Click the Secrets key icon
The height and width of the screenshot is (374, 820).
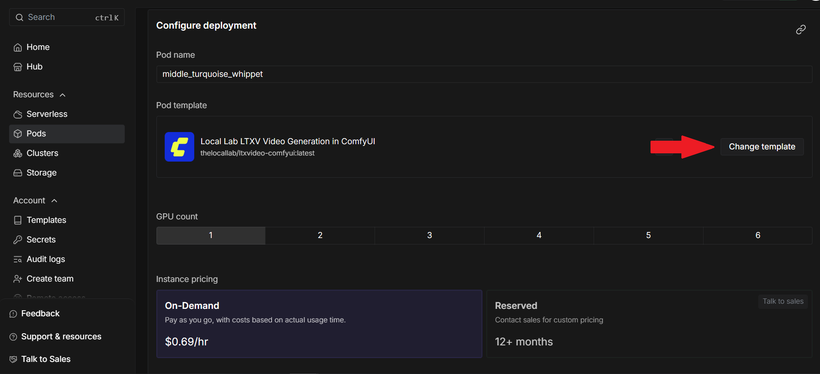coord(17,240)
